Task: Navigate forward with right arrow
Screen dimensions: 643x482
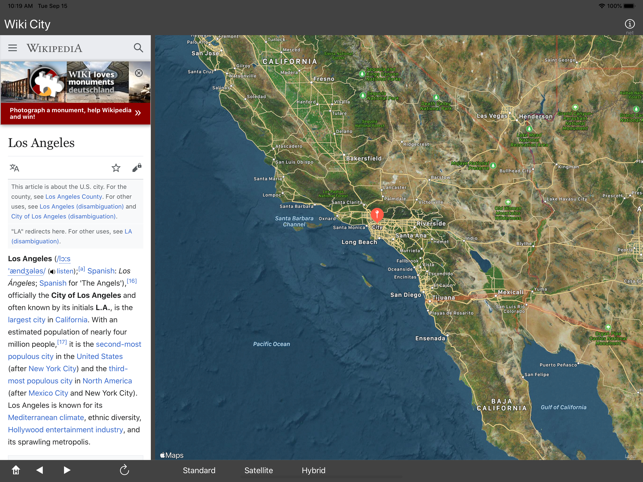Action: (x=67, y=470)
